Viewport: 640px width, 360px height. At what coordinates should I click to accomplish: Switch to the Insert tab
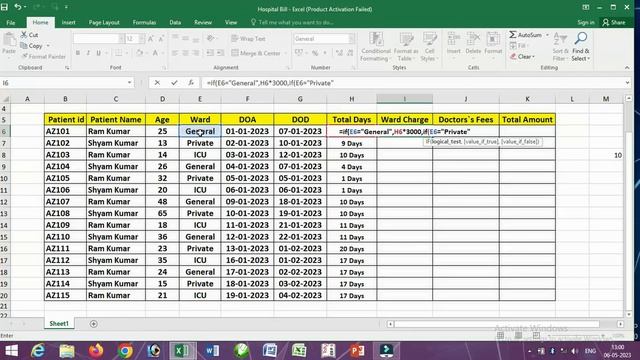pos(69,22)
